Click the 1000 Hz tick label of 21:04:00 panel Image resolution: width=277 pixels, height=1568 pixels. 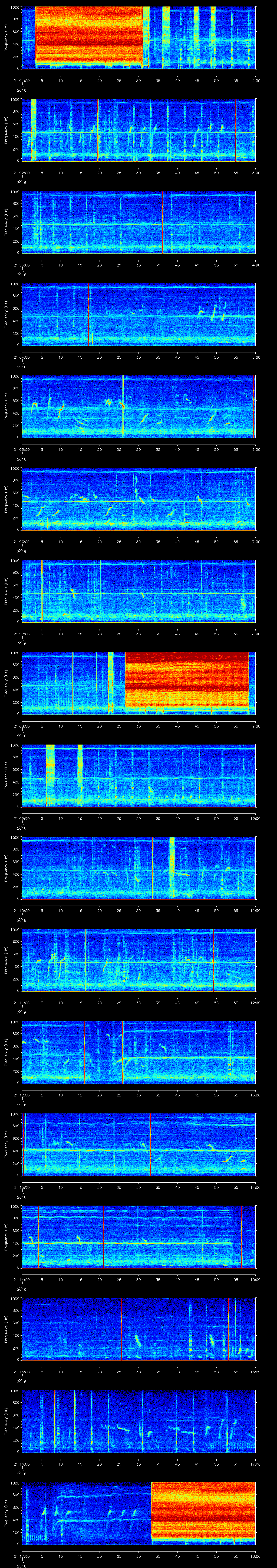pyautogui.click(x=15, y=284)
